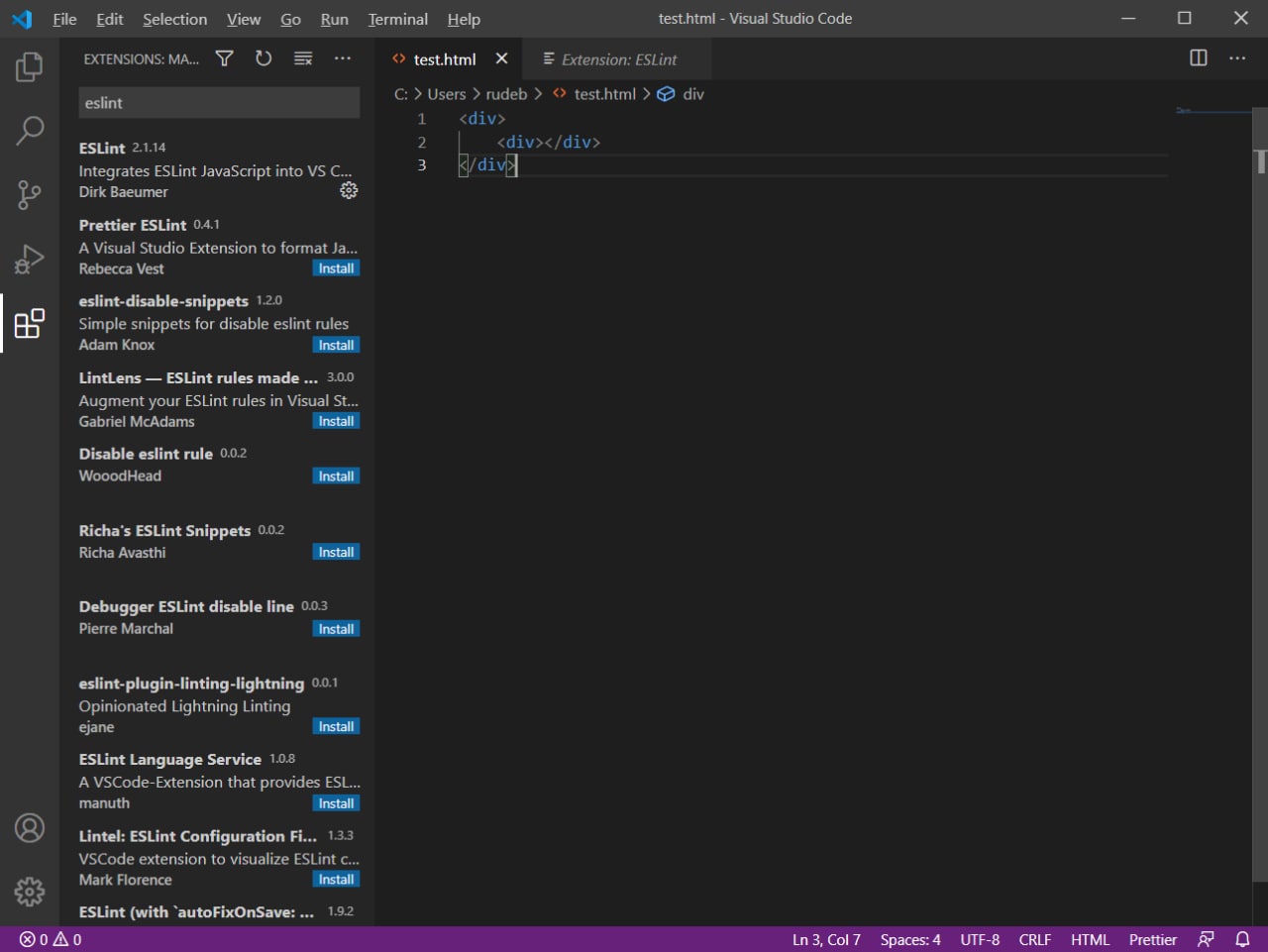Refresh the extensions list
This screenshot has width=1268, height=952.
point(264,58)
